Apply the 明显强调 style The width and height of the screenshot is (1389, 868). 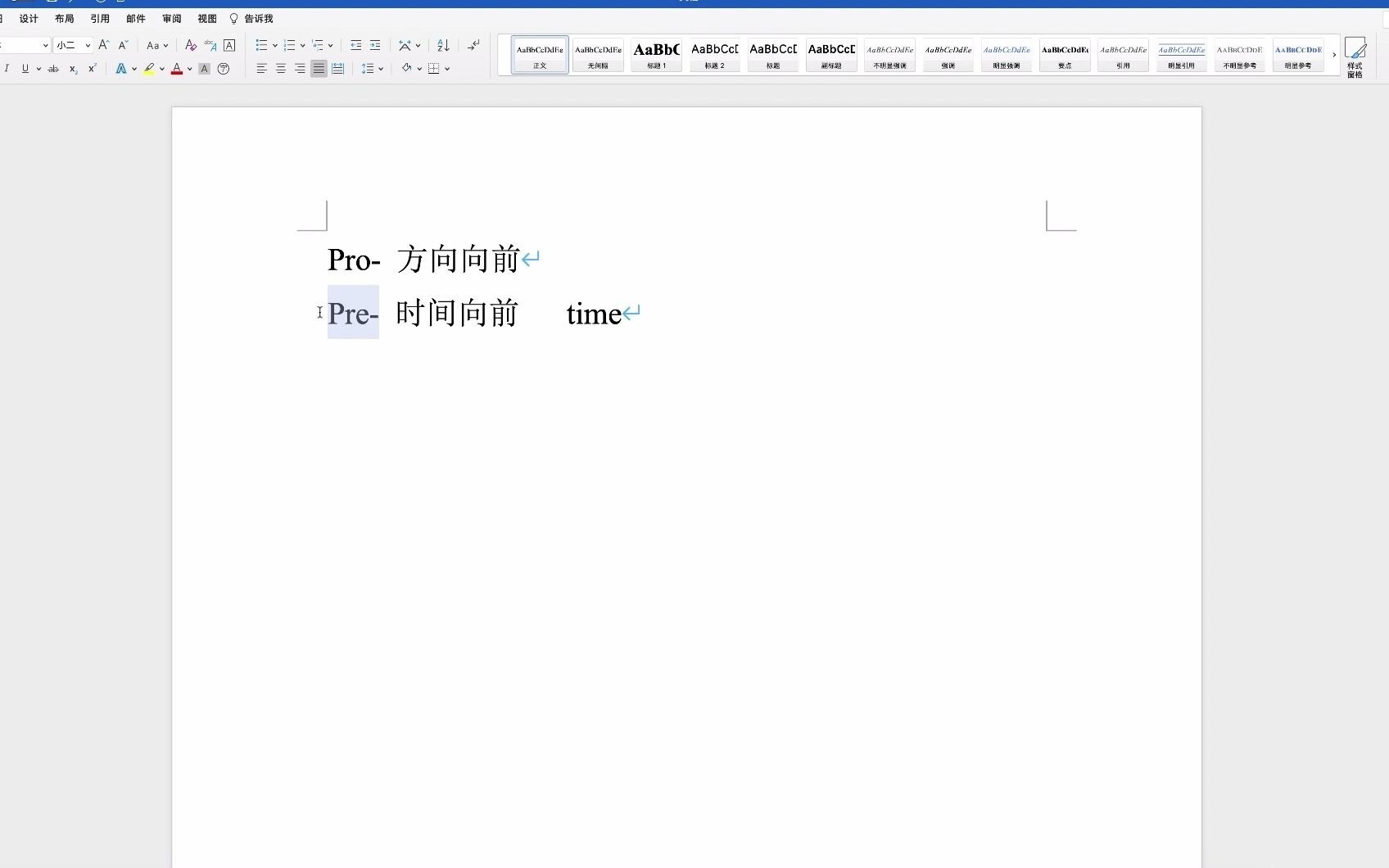coord(1007,55)
